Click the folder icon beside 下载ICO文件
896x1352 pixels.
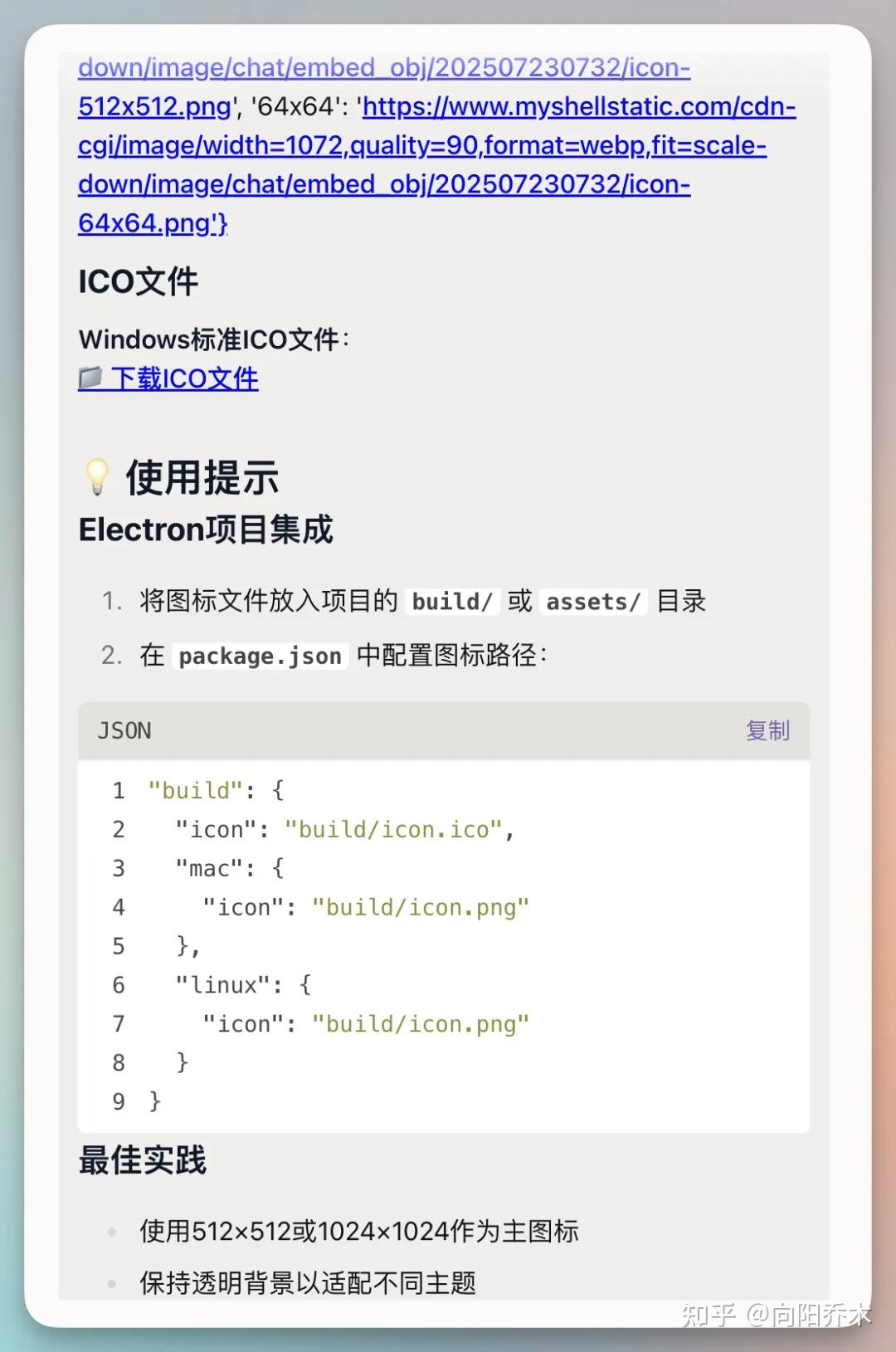[x=91, y=378]
